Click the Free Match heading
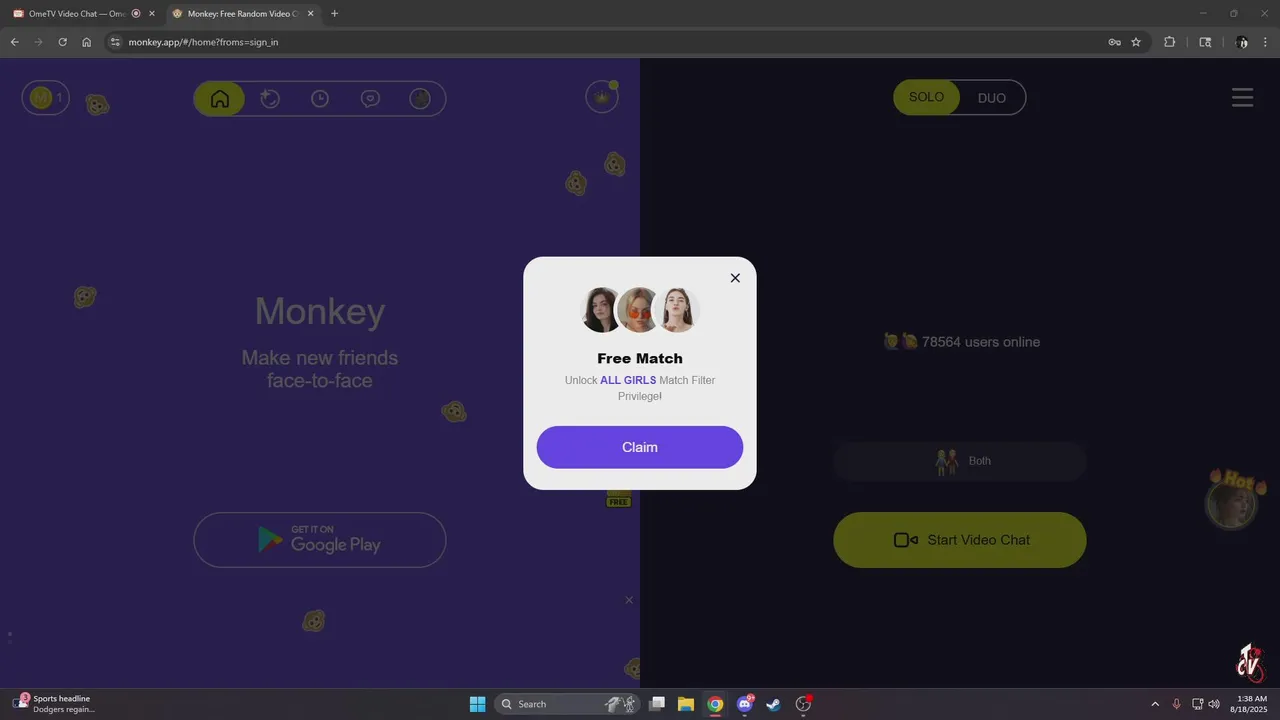This screenshot has width=1280, height=720. click(x=640, y=358)
